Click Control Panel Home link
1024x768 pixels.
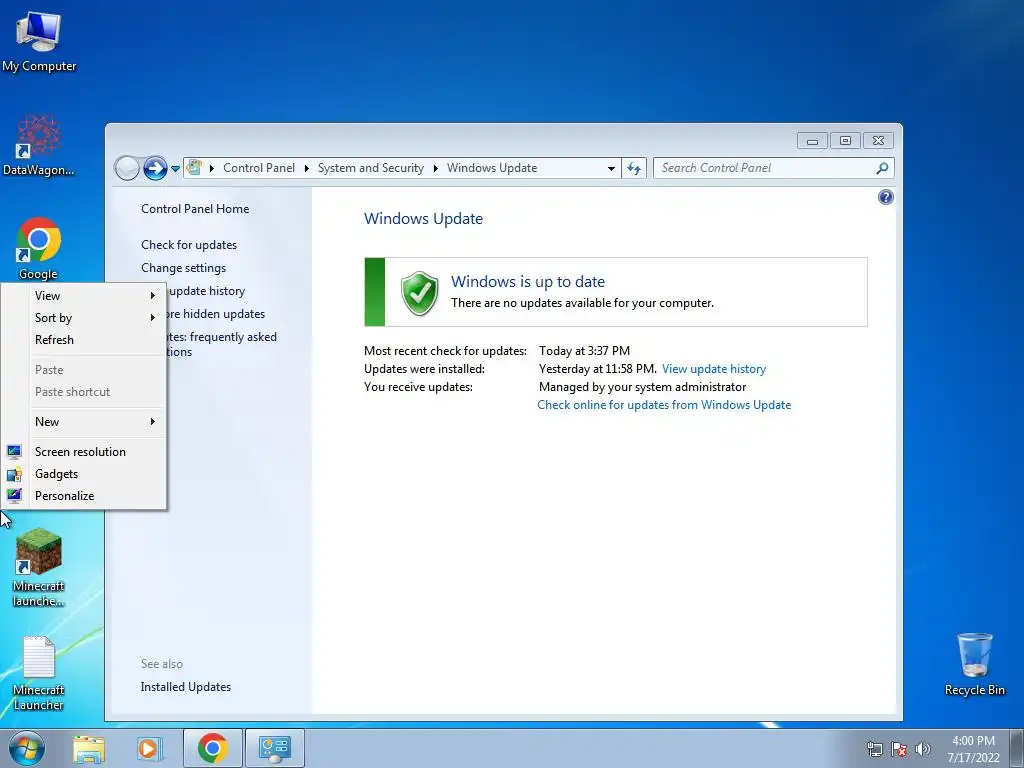[x=195, y=209]
